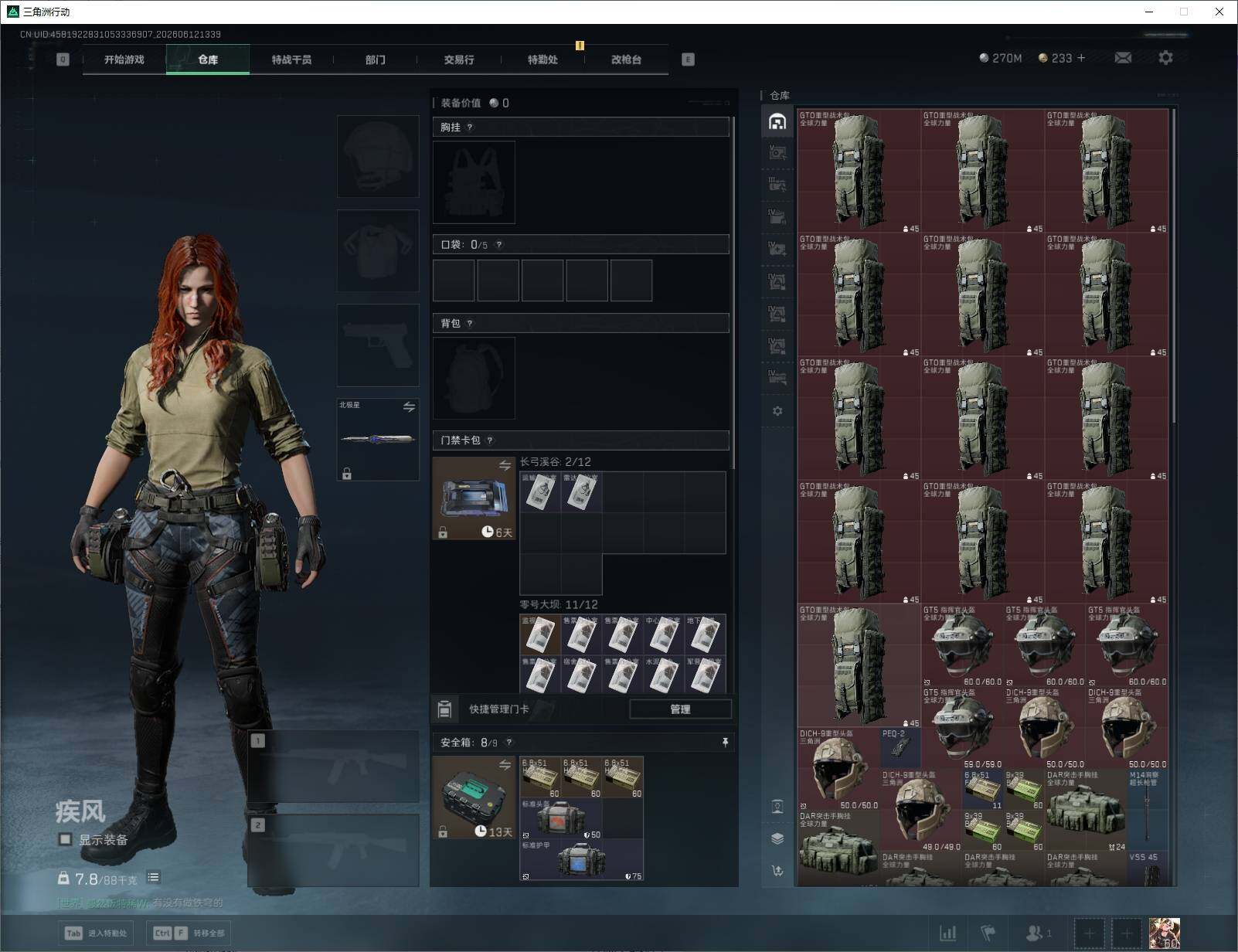Click help icon next to 安全箱
Image resolution: width=1238 pixels, height=952 pixels.
(508, 743)
